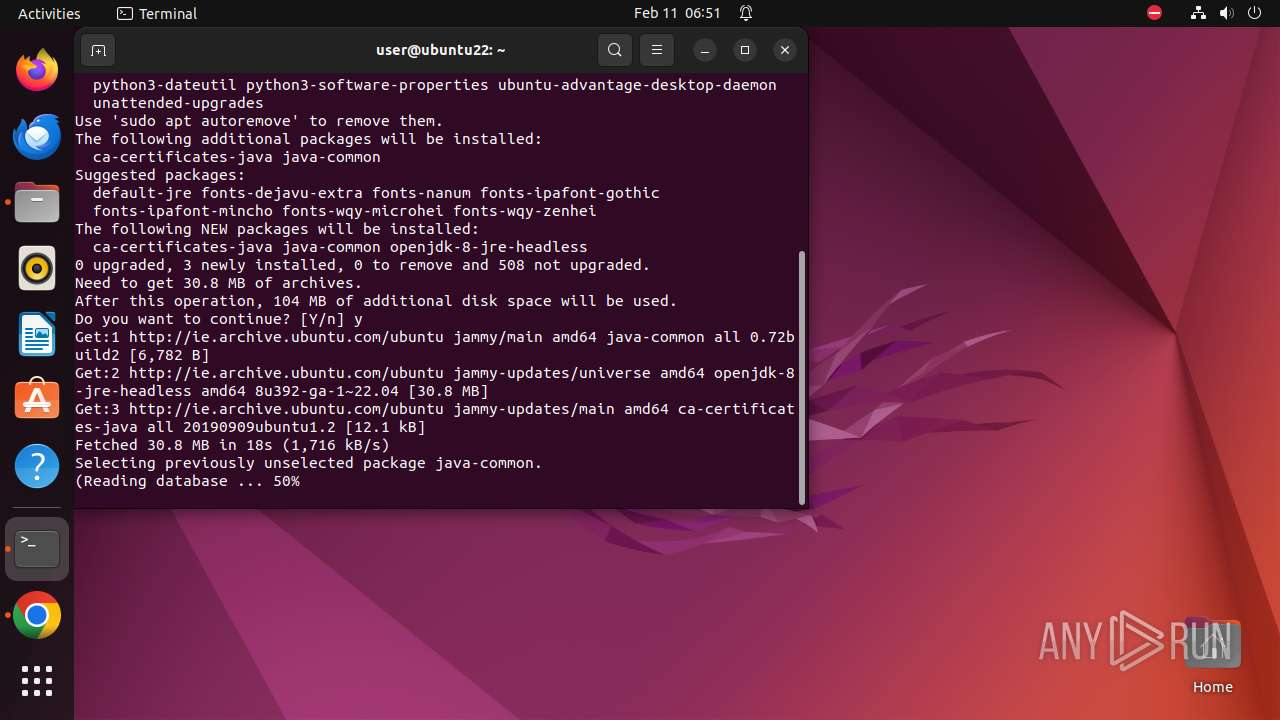This screenshot has width=1280, height=720.
Task: Open the Files manager in dock
Action: (37, 202)
